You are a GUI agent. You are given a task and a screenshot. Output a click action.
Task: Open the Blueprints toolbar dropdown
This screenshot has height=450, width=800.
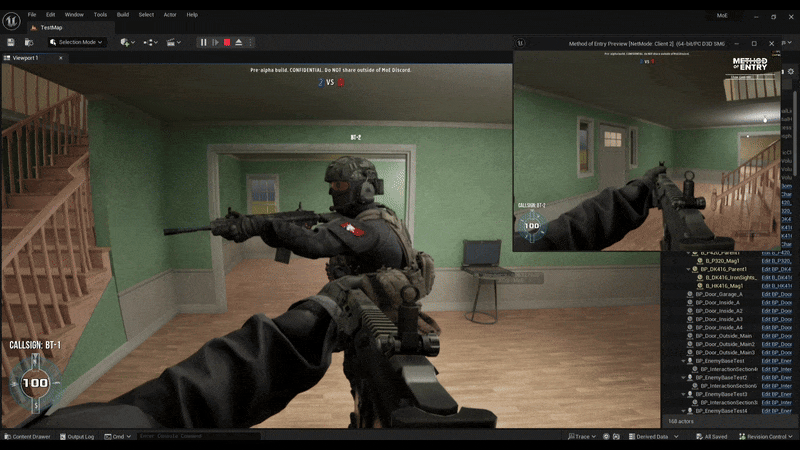point(150,42)
